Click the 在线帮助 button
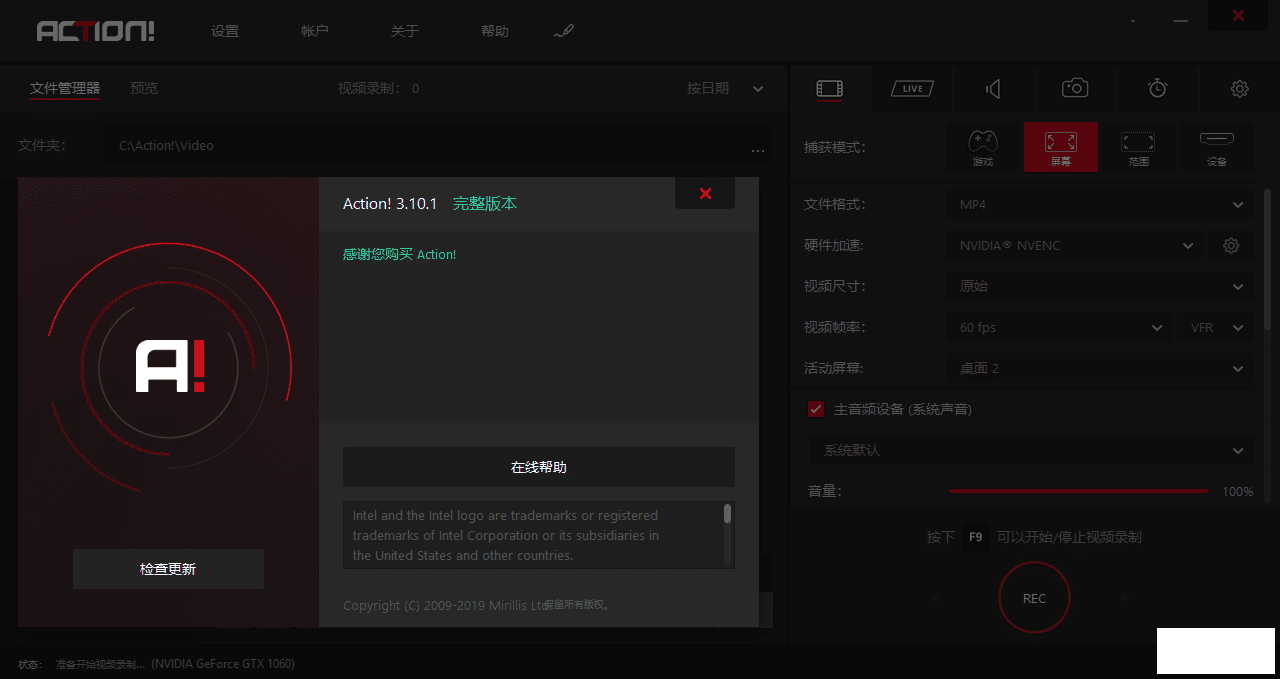 click(539, 467)
